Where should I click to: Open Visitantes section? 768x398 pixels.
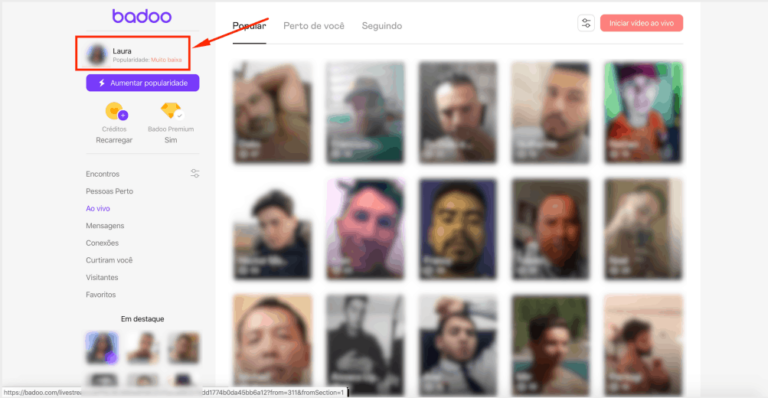[102, 277]
